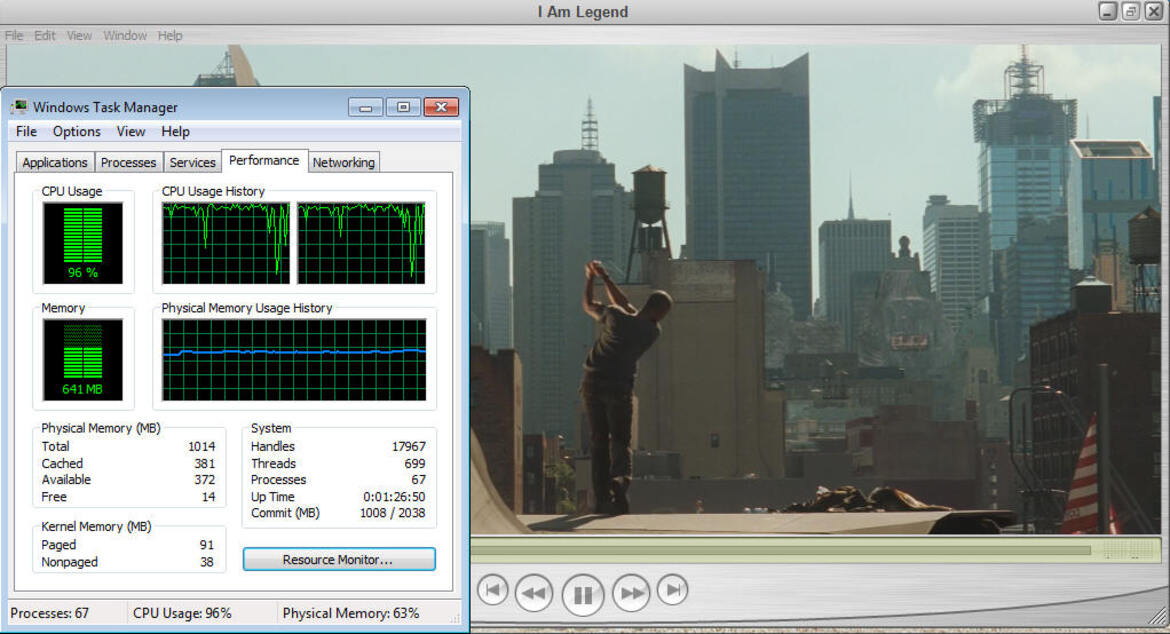Viewport: 1170px width, 634px height.
Task: Close the Windows Task Manager window
Action: (441, 107)
